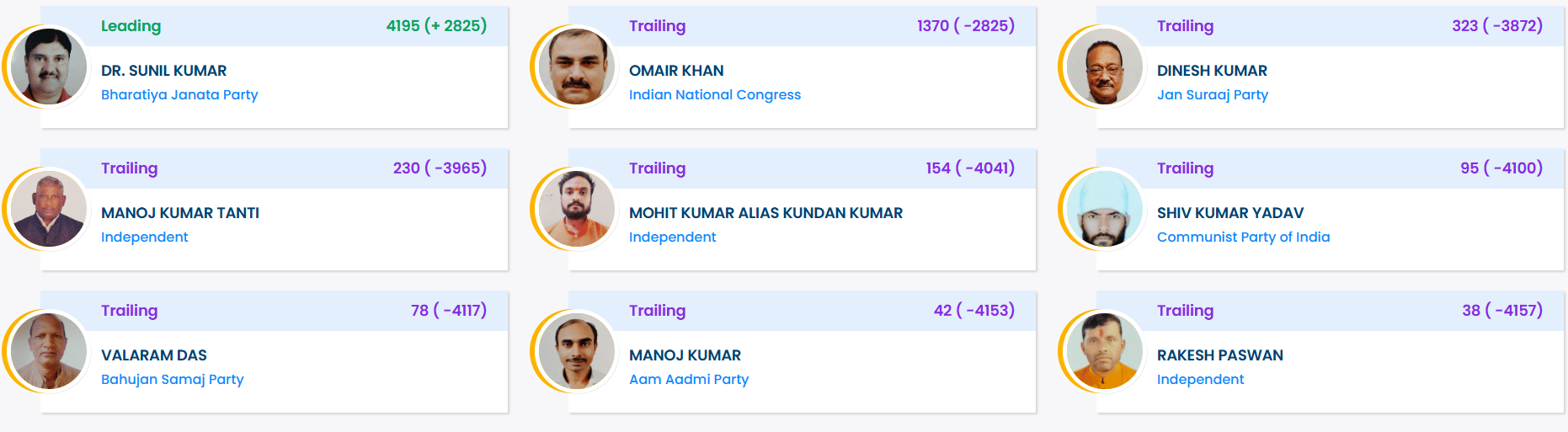The image size is (1568, 432).
Task: Select Manoj Kumar Tanti's portrait
Action: 49,209
